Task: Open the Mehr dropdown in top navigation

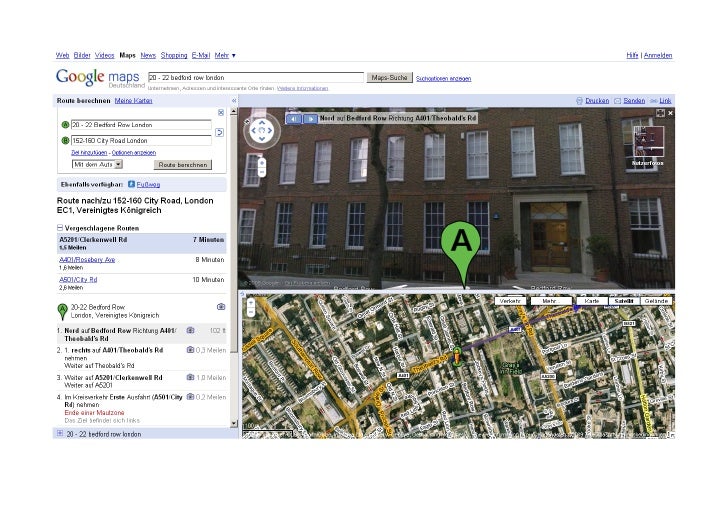Action: [225, 55]
